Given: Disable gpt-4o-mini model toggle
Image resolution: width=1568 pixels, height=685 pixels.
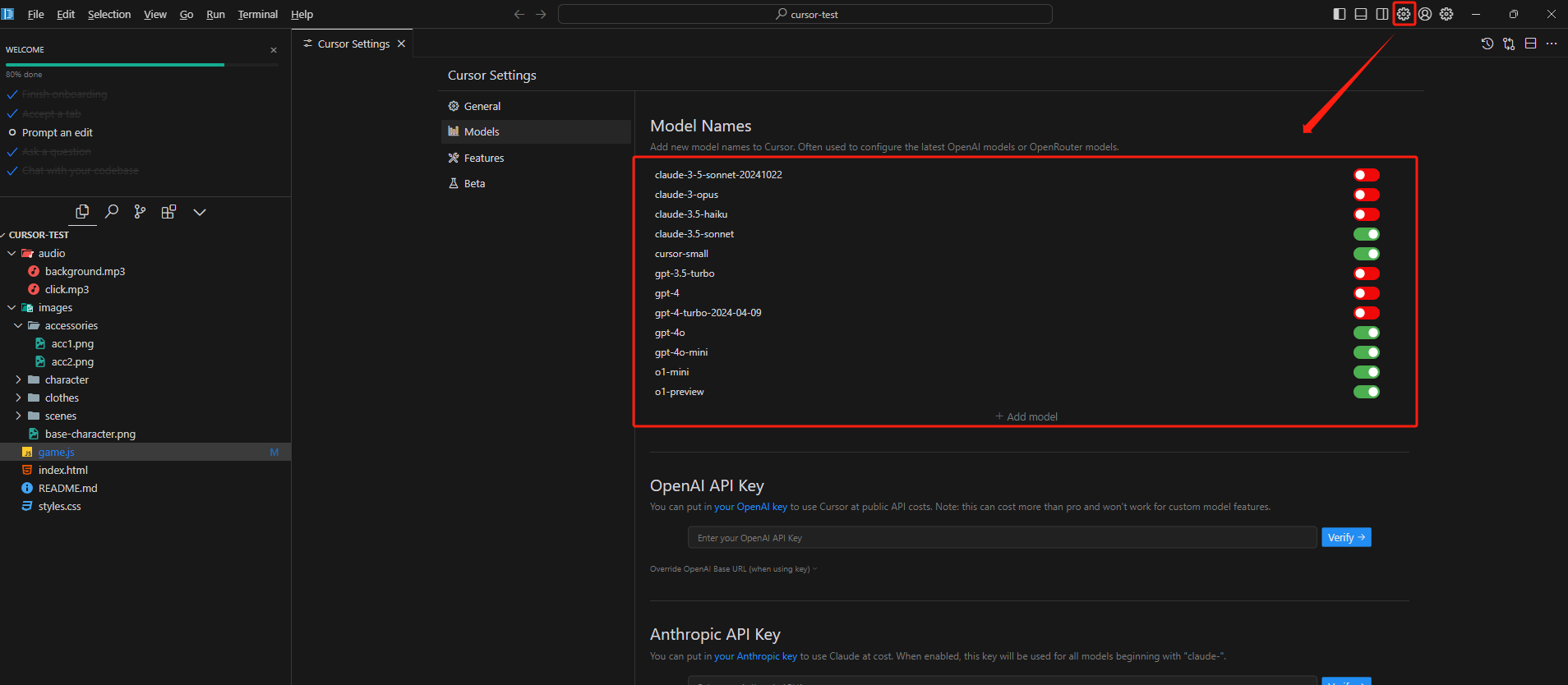Looking at the screenshot, I should 1367,352.
